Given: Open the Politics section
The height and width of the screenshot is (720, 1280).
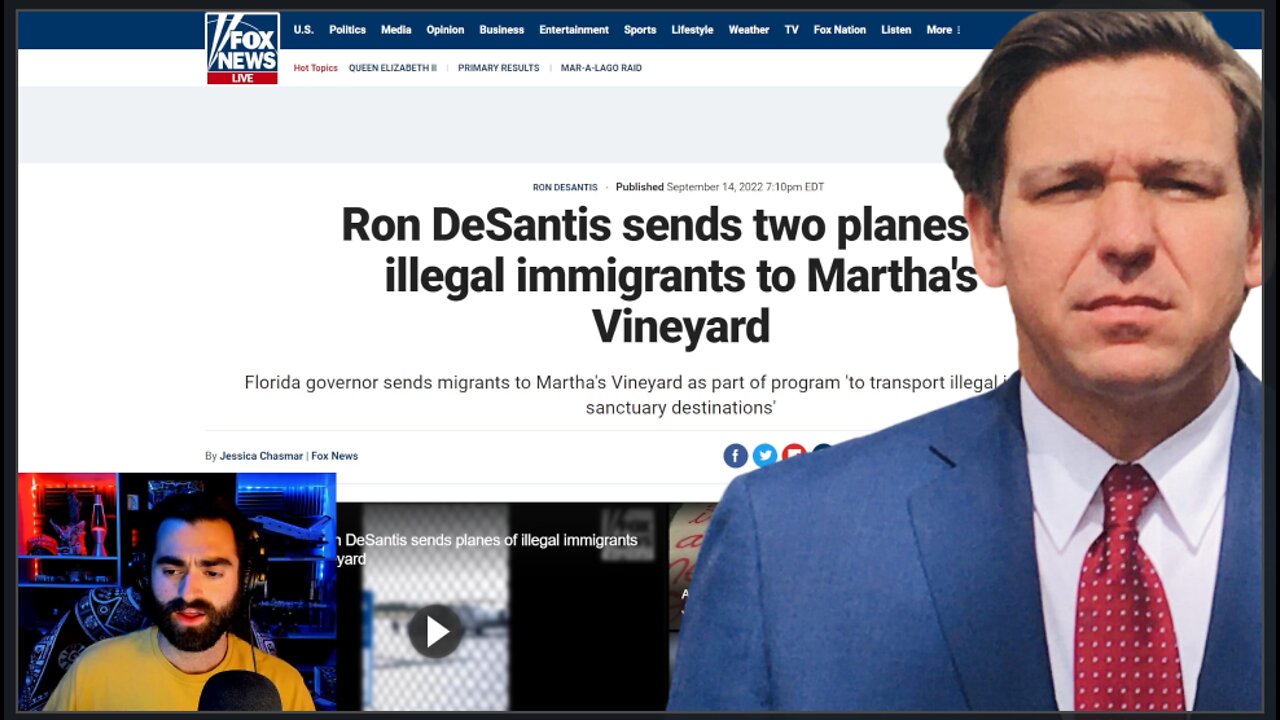Looking at the screenshot, I should tap(347, 30).
